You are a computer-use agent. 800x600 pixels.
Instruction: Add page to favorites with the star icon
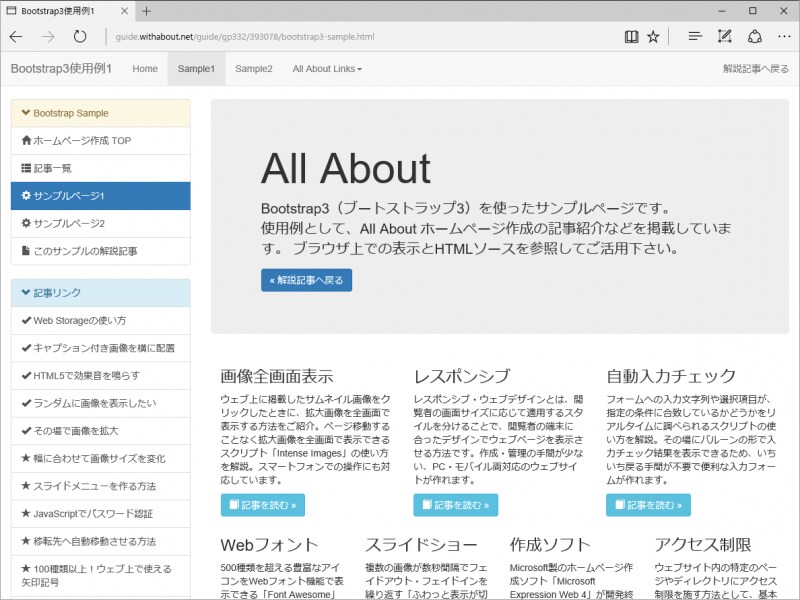(653, 36)
